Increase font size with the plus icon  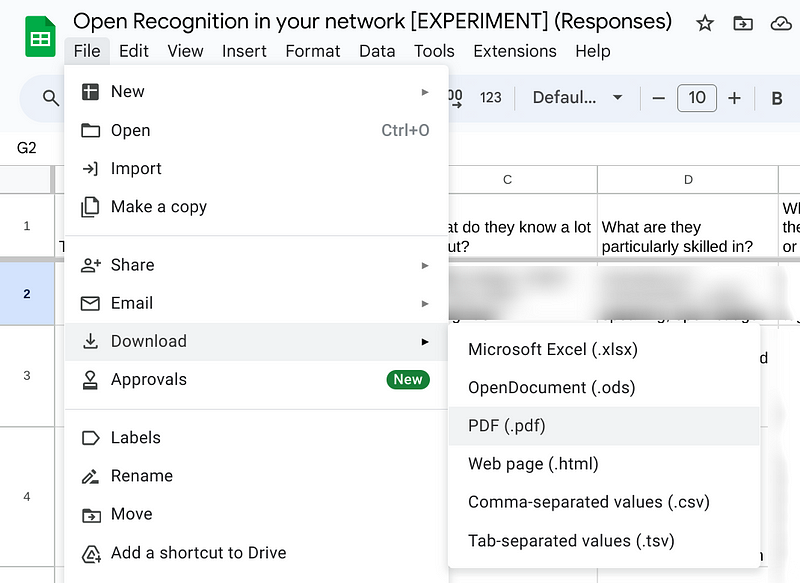click(732, 98)
